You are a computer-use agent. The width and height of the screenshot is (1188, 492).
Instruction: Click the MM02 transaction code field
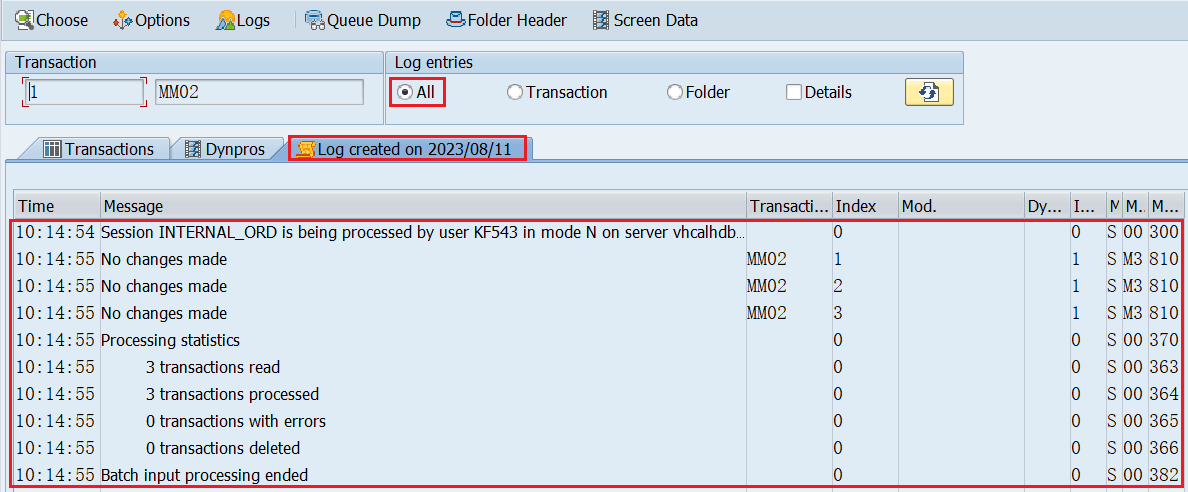tap(259, 92)
